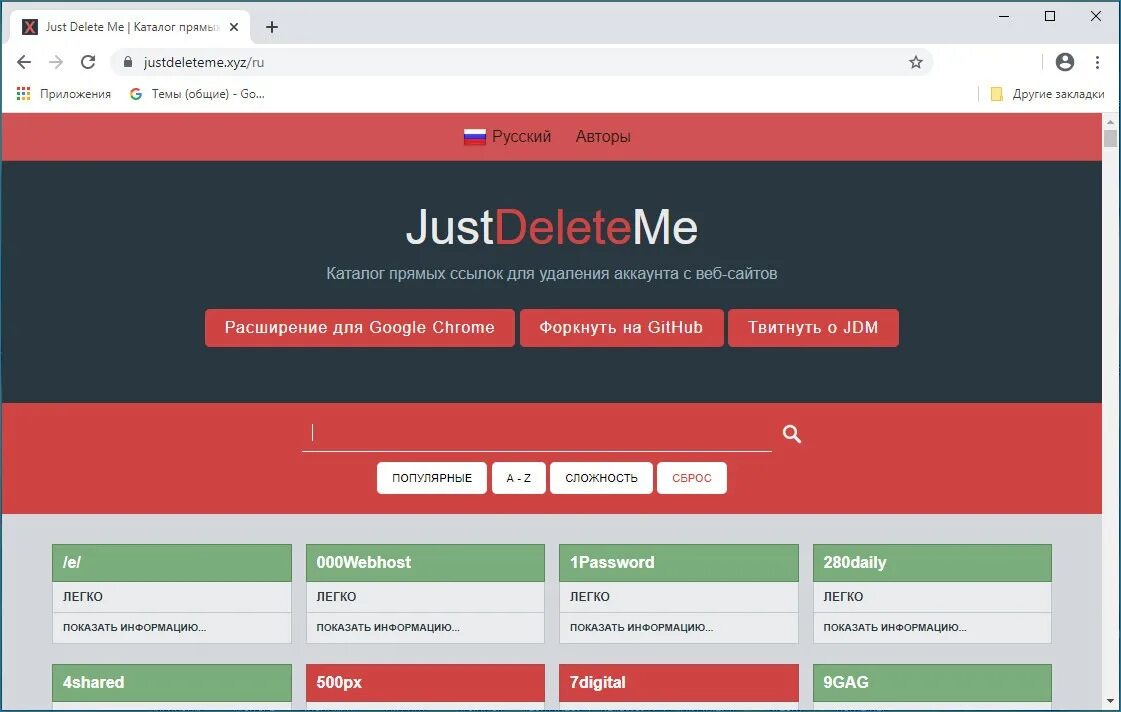Viewport: 1121px width, 712px height.
Task: Open the Темы (общие) Google bookmark
Action: click(197, 94)
